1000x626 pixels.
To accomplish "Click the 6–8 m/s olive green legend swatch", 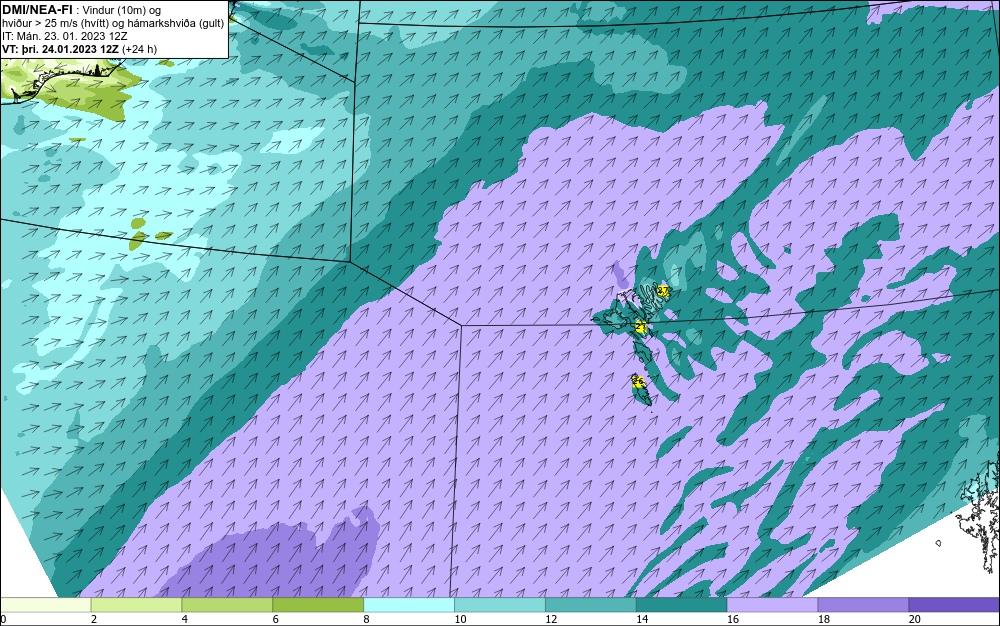I will (x=318, y=605).
